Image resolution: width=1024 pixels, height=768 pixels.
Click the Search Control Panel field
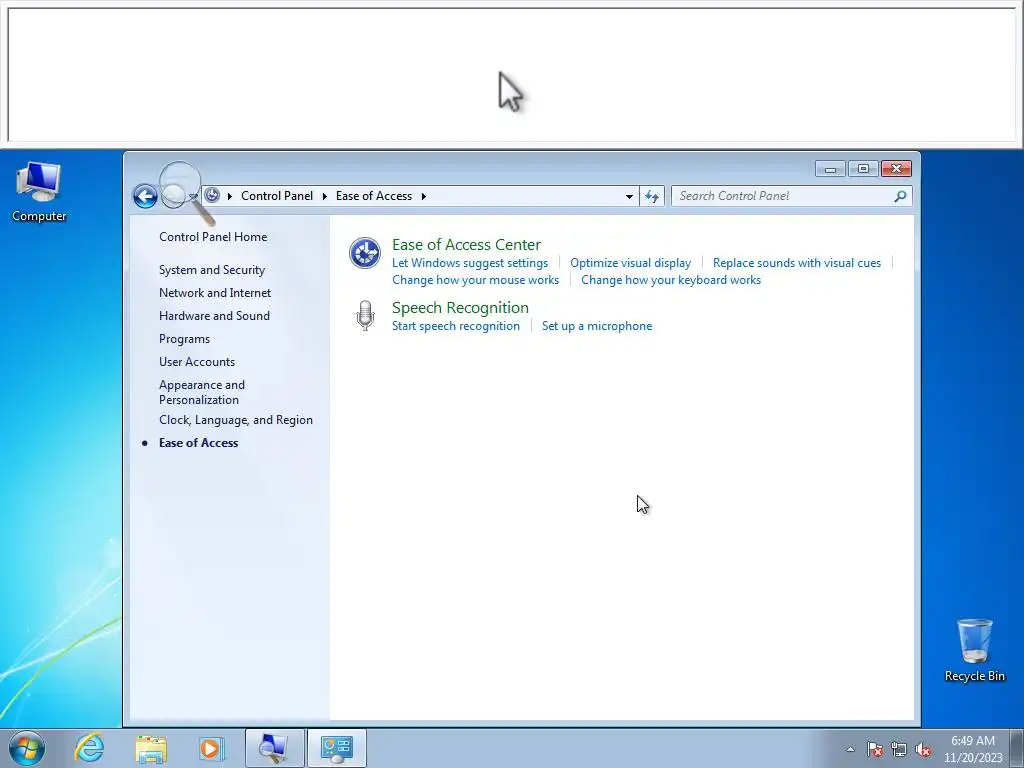coord(792,196)
